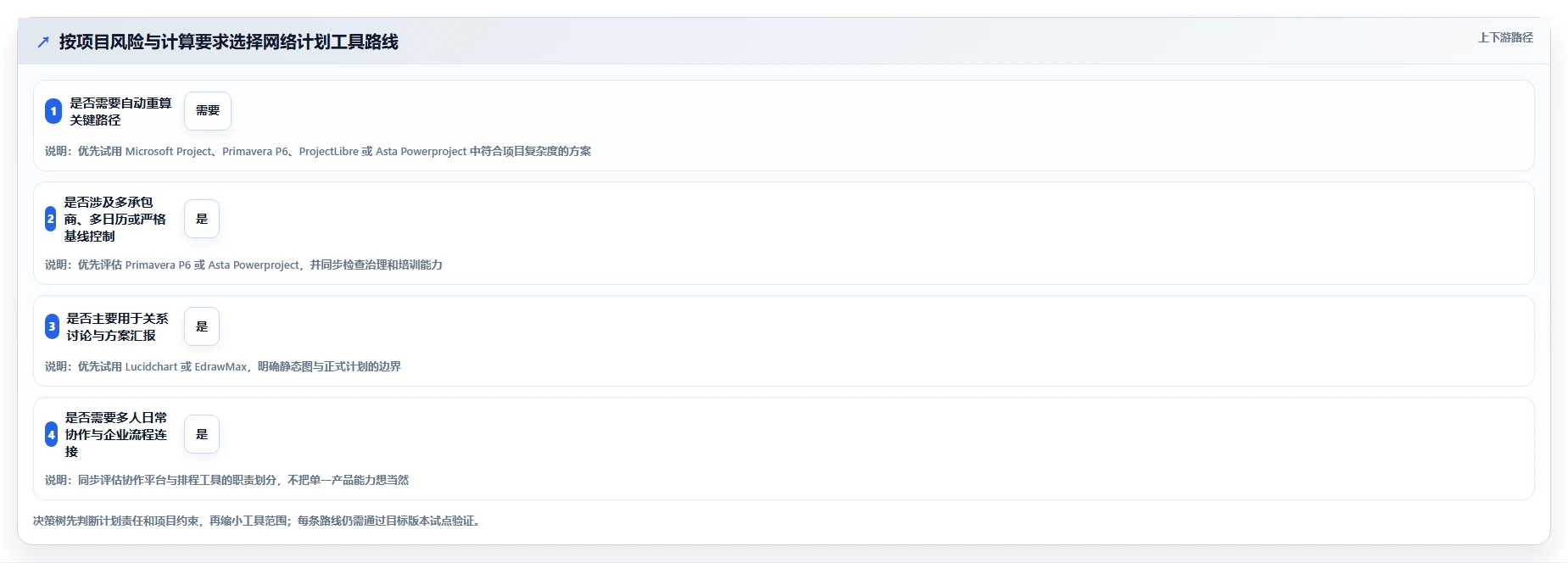Open the 上下游路径 link
Screen dimensions: 1568x563
(1505, 37)
